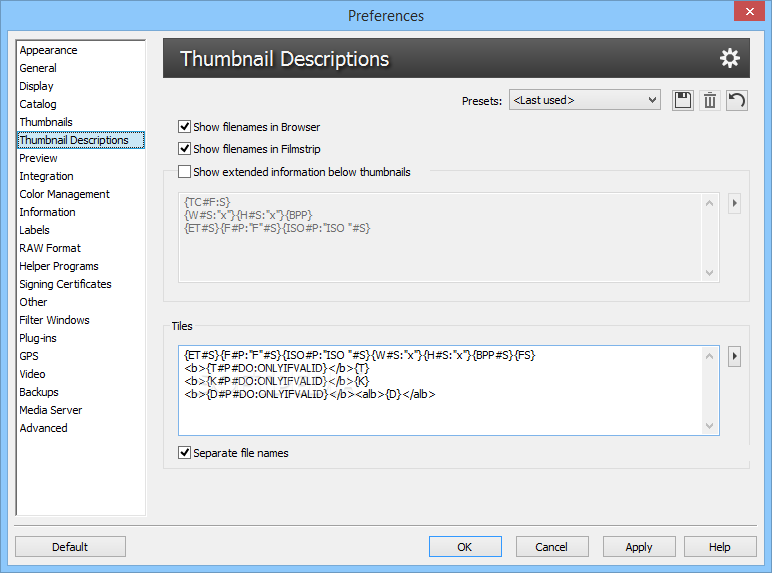The height and width of the screenshot is (573, 772).
Task: Click extended info box scrollbar up arrow
Action: click(709, 203)
